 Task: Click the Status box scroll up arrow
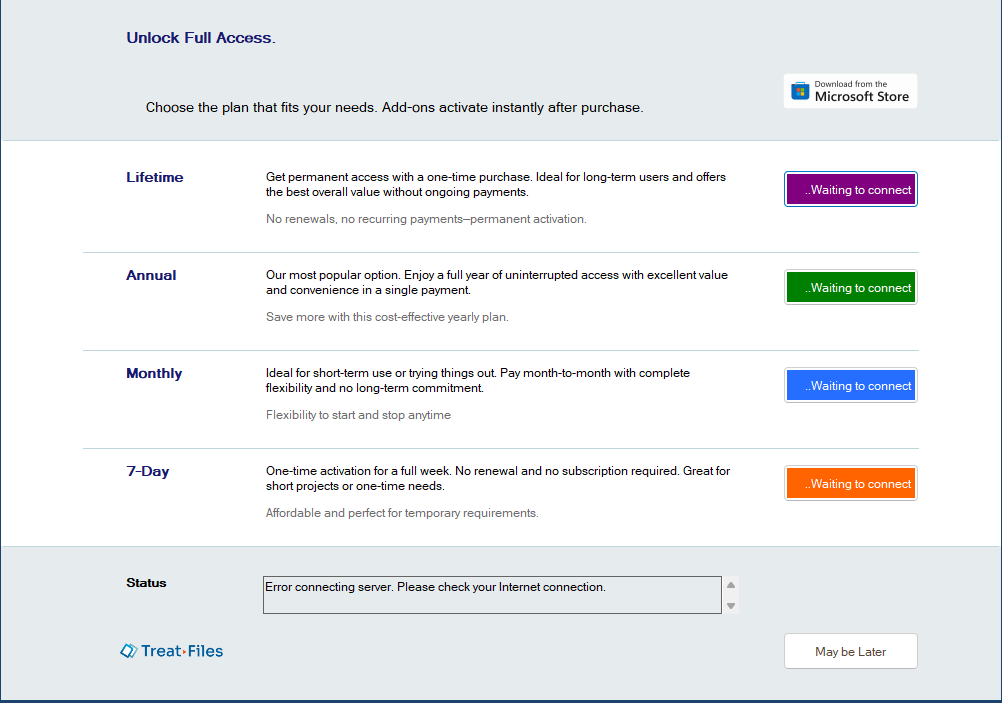coord(731,585)
